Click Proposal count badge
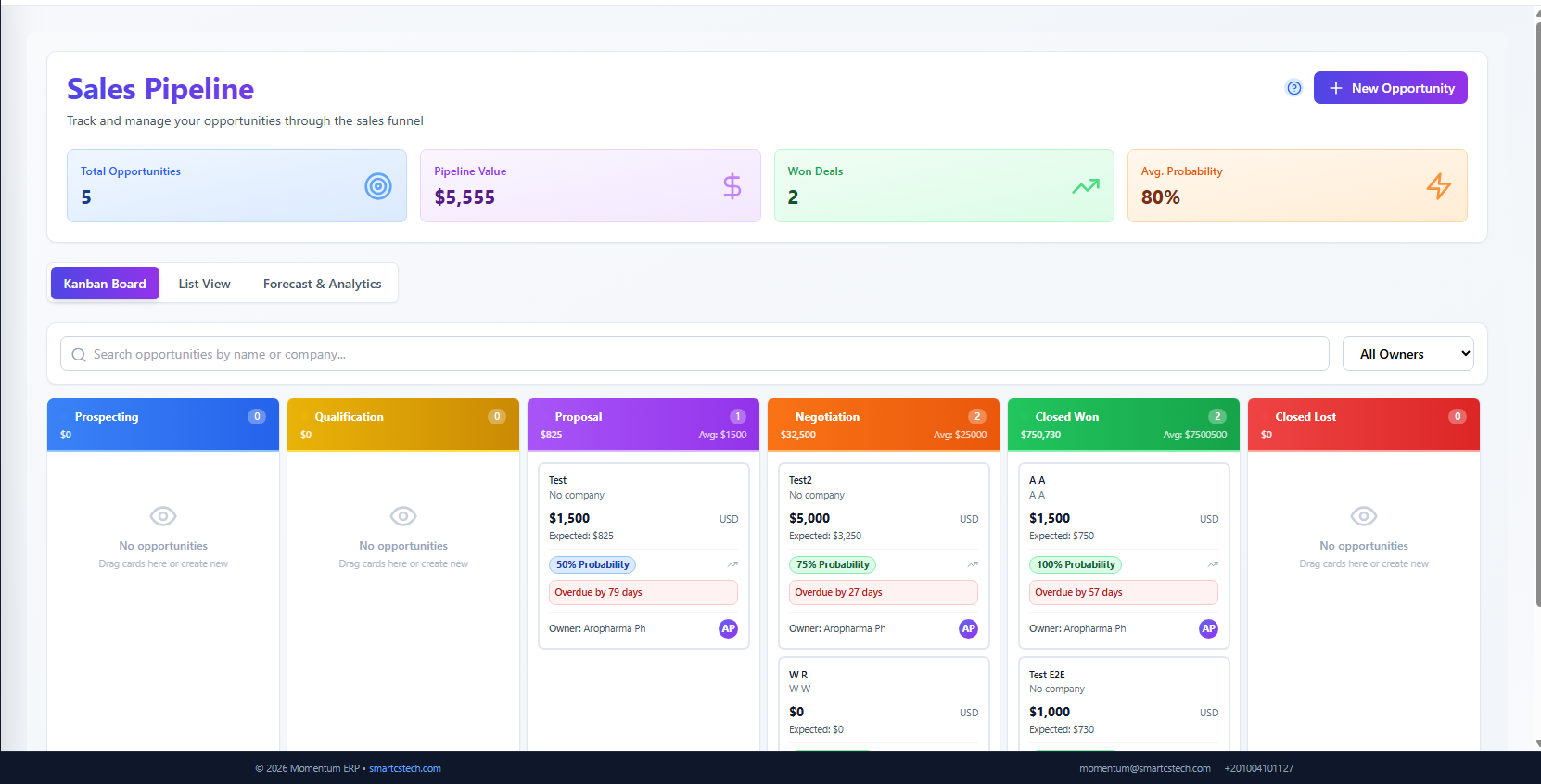 point(738,417)
